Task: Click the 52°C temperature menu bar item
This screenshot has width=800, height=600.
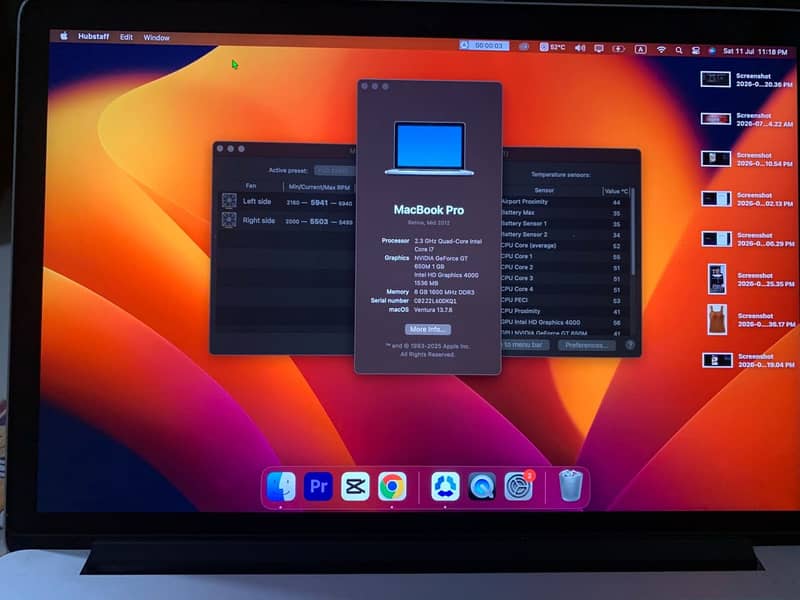Action: point(553,47)
